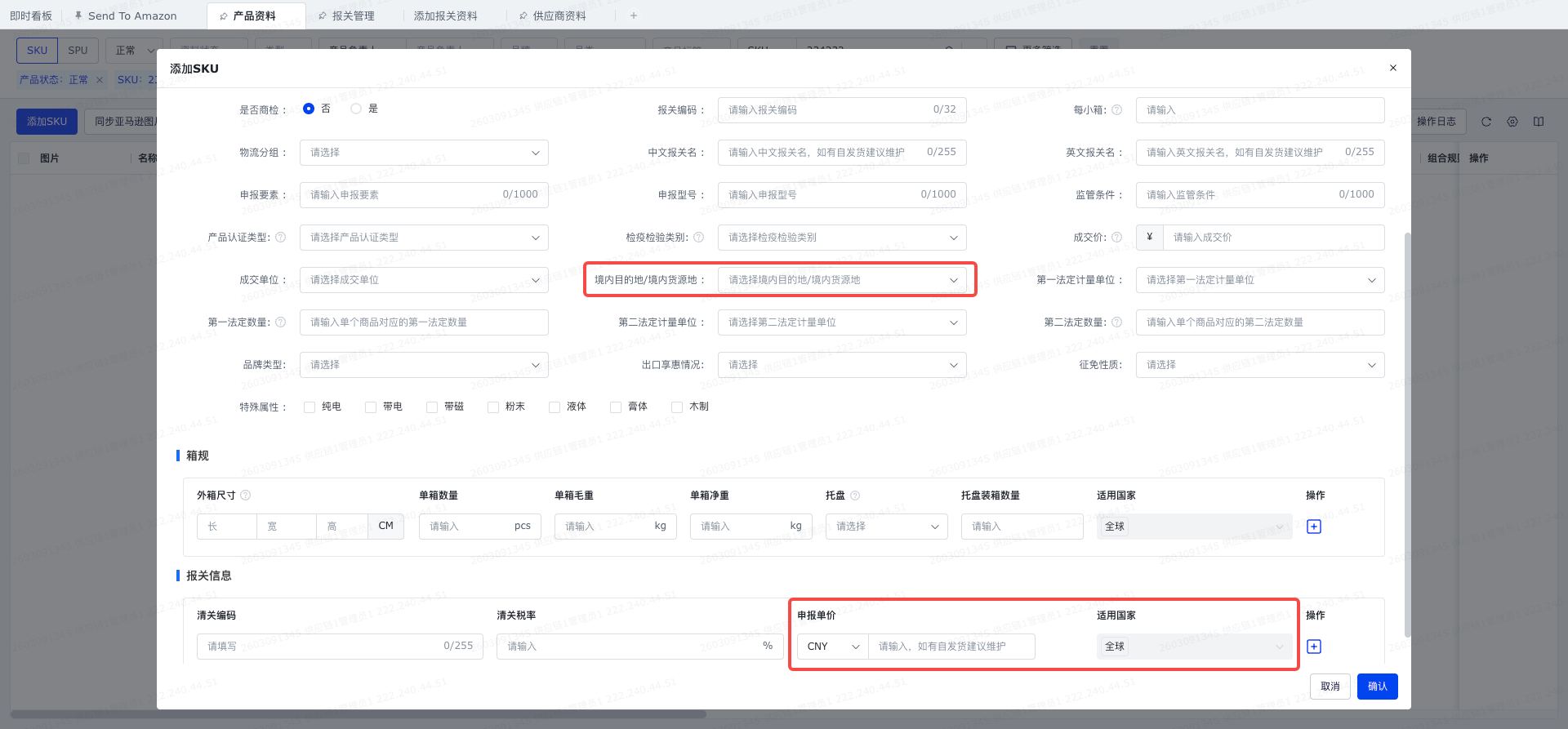Switch to 即时看板 tab
1568x729 pixels.
click(31, 16)
